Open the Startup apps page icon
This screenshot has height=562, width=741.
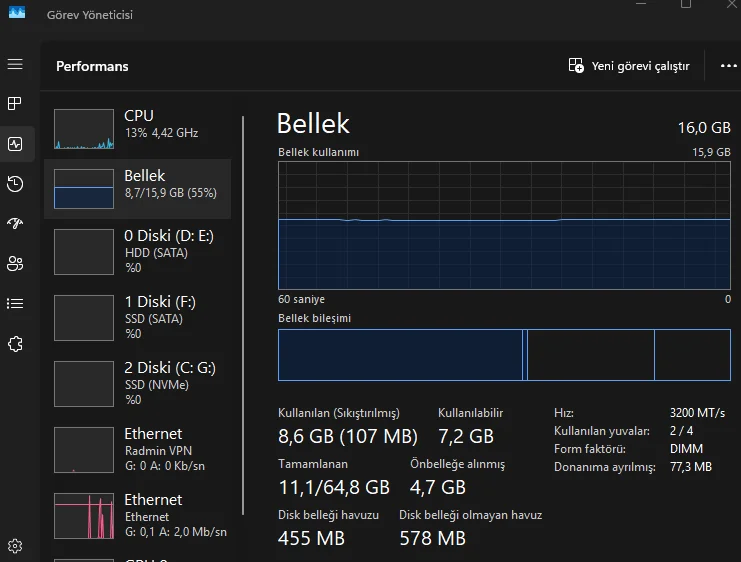[15, 223]
